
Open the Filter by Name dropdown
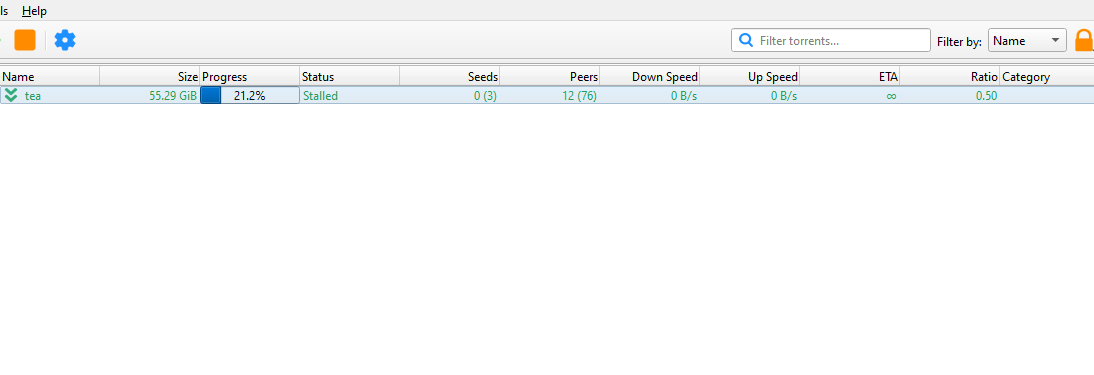1027,41
